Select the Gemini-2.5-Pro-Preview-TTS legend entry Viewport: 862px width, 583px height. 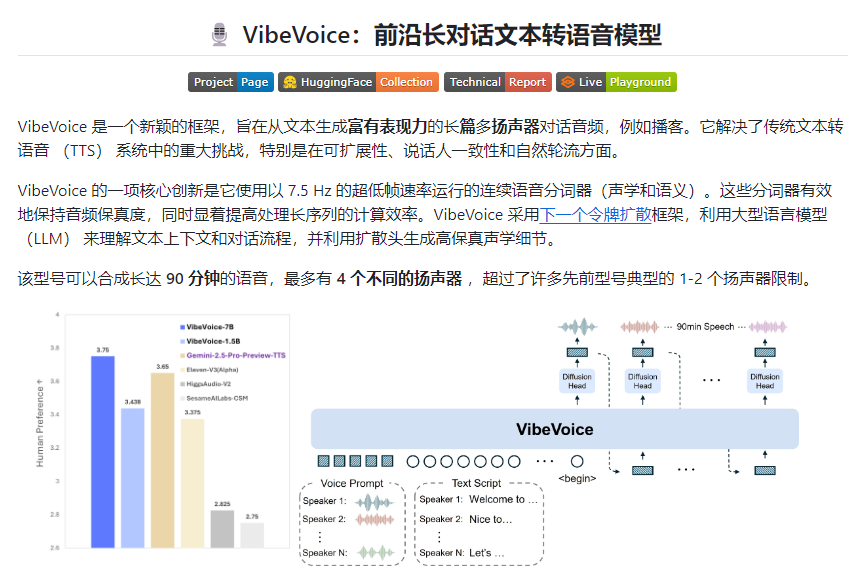(x=233, y=355)
